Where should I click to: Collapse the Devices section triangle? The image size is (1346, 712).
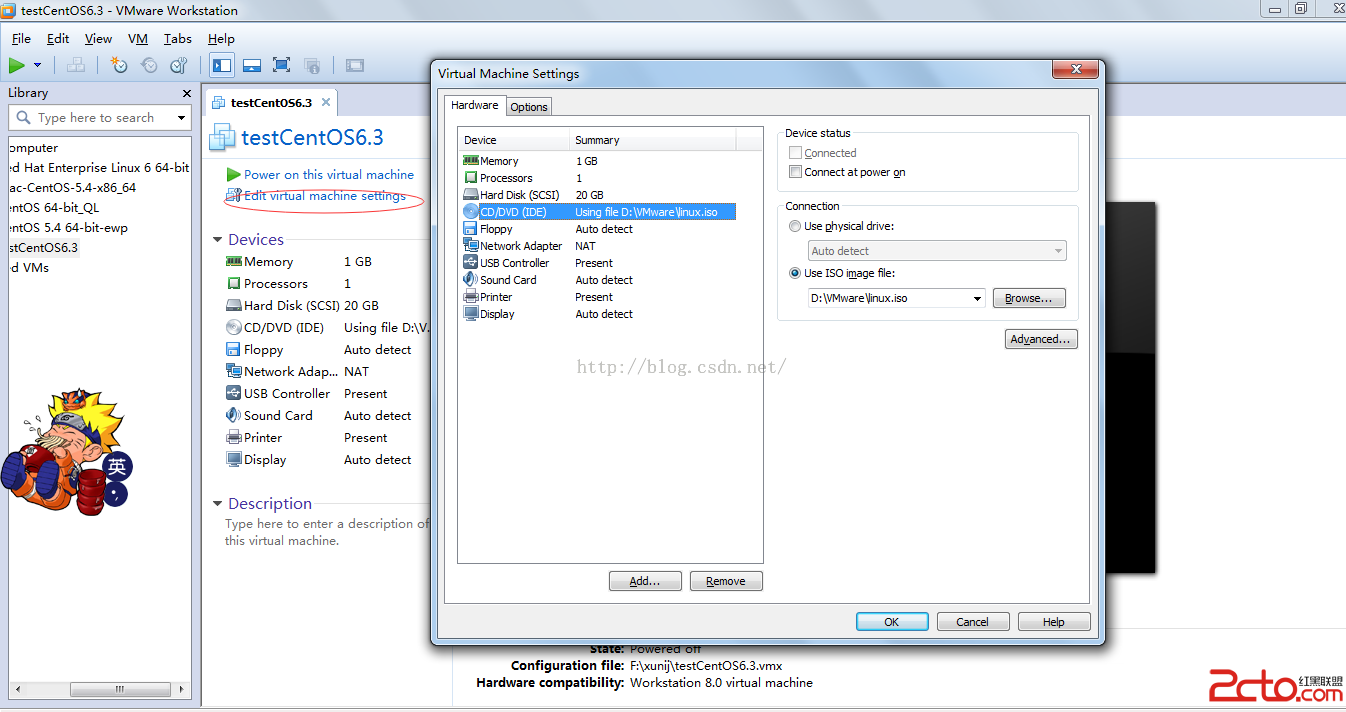click(x=218, y=240)
